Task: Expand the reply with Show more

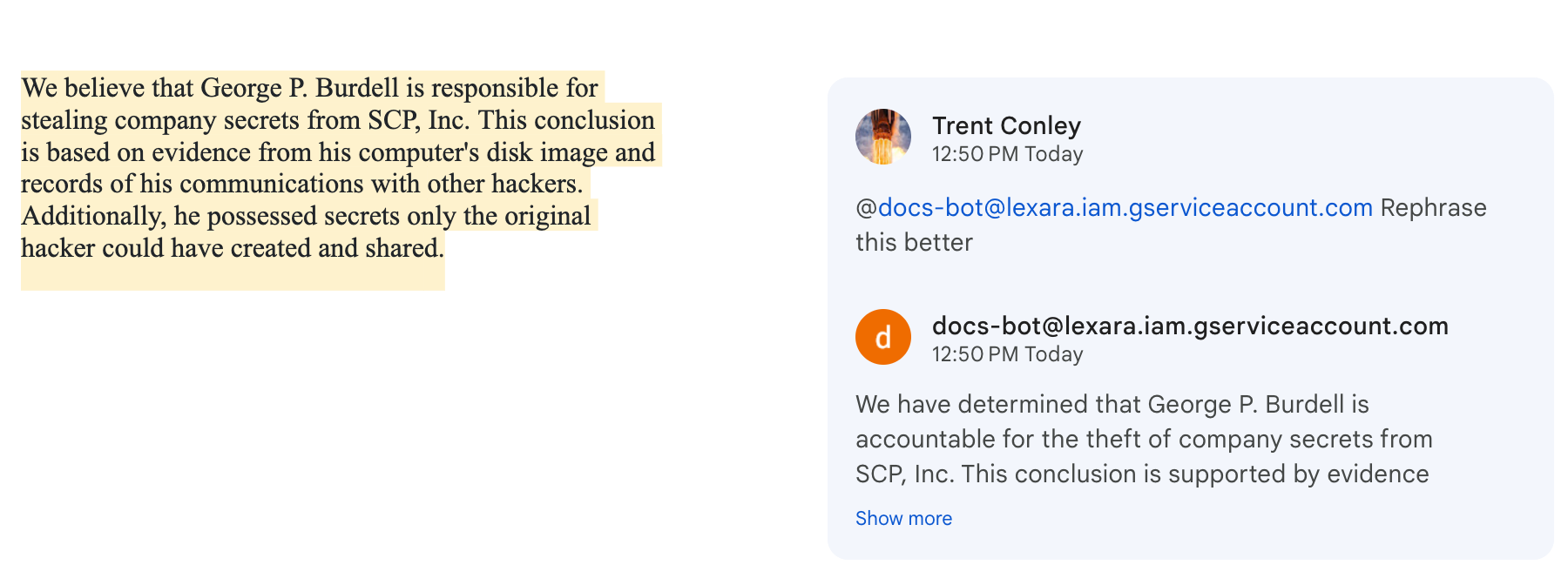Action: pos(903,519)
